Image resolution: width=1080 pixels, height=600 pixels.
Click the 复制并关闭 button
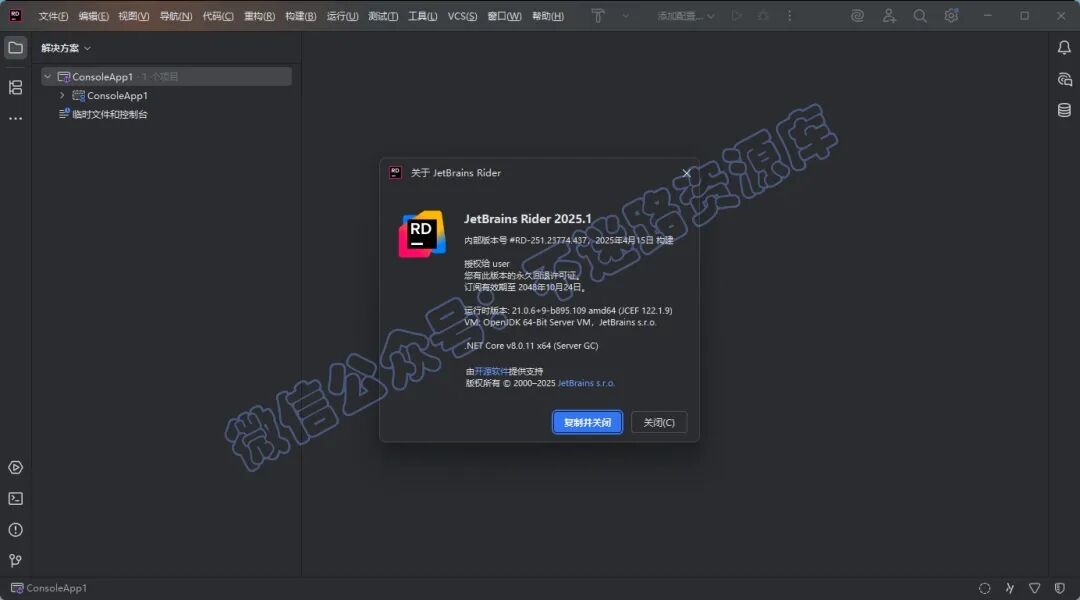coord(588,422)
